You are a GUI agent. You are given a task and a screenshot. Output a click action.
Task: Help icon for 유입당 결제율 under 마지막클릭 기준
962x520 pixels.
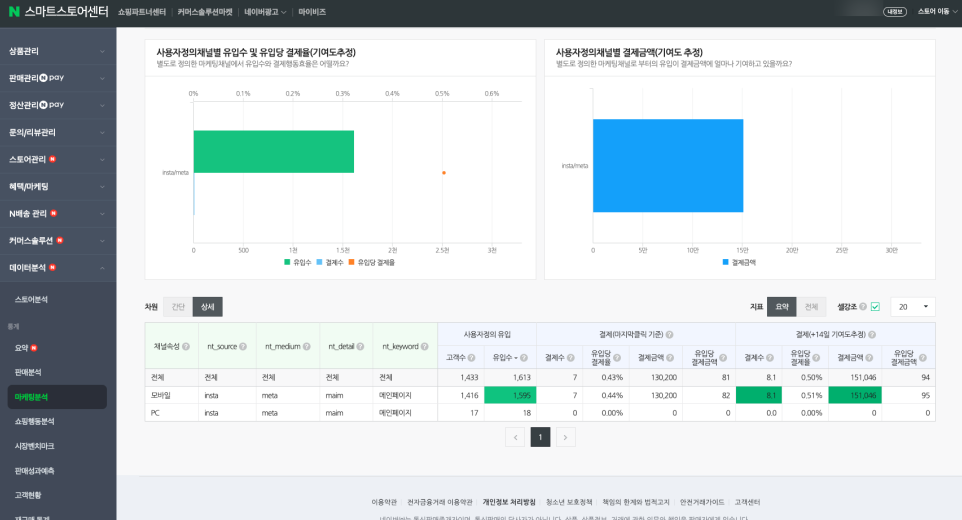coord(617,358)
